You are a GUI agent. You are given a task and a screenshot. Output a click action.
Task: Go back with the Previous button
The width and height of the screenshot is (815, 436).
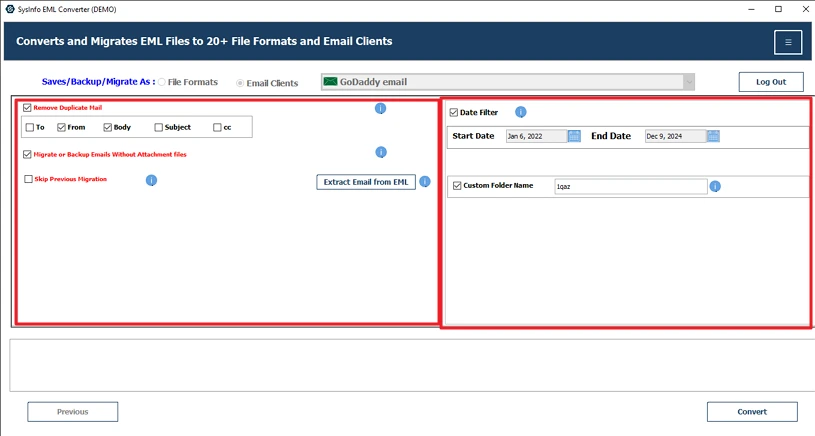(73, 412)
